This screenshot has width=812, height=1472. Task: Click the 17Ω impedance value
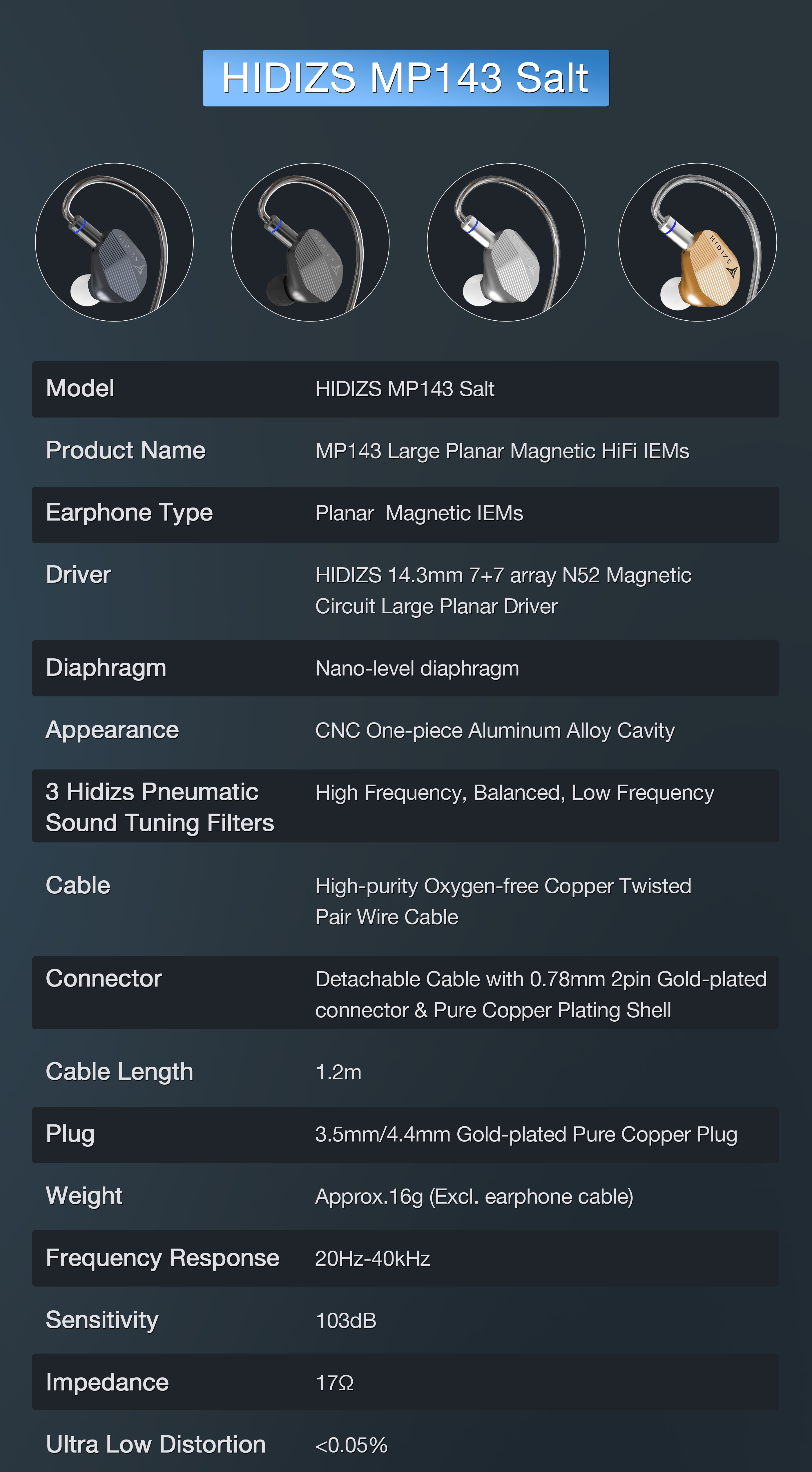pyautogui.click(x=335, y=1383)
